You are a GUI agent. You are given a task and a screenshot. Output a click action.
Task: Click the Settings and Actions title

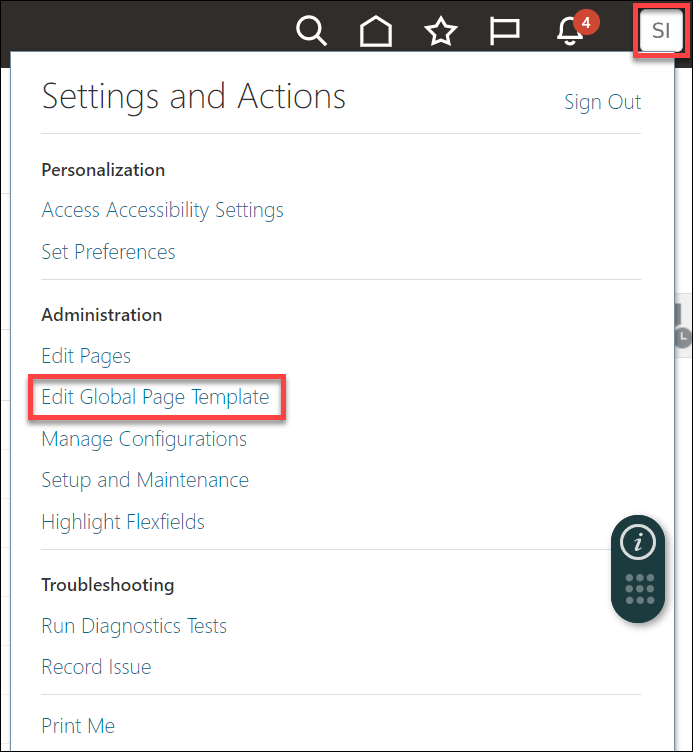(x=194, y=96)
